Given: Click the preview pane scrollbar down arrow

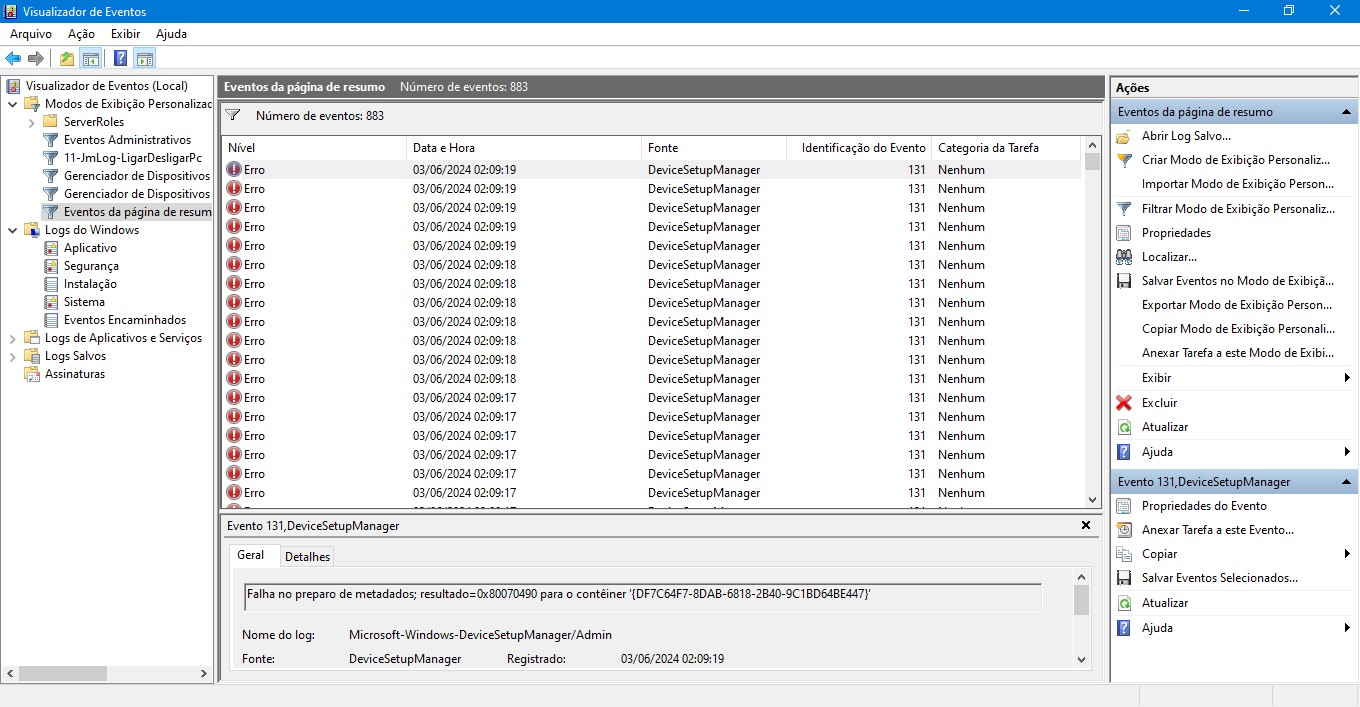Looking at the screenshot, I should point(1081,659).
